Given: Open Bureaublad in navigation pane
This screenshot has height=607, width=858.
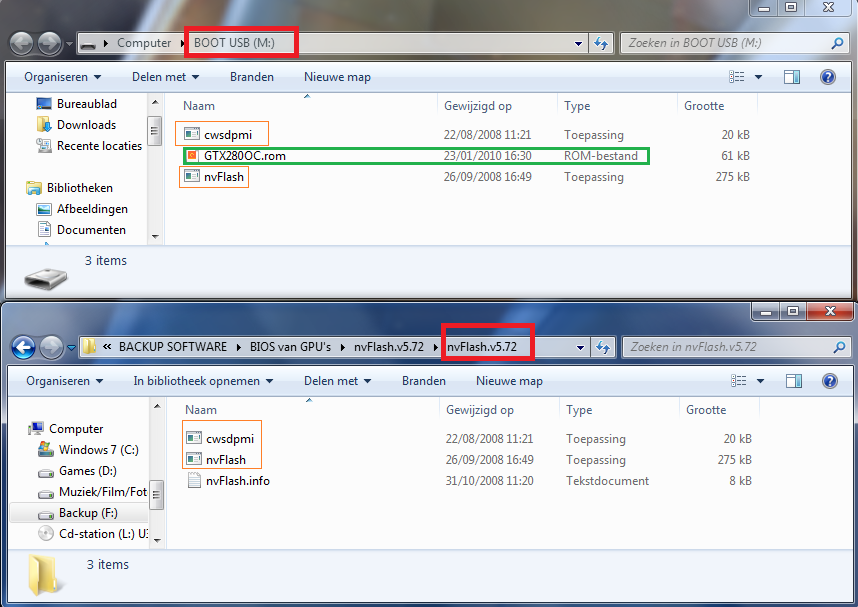Looking at the screenshot, I should coord(77,103).
